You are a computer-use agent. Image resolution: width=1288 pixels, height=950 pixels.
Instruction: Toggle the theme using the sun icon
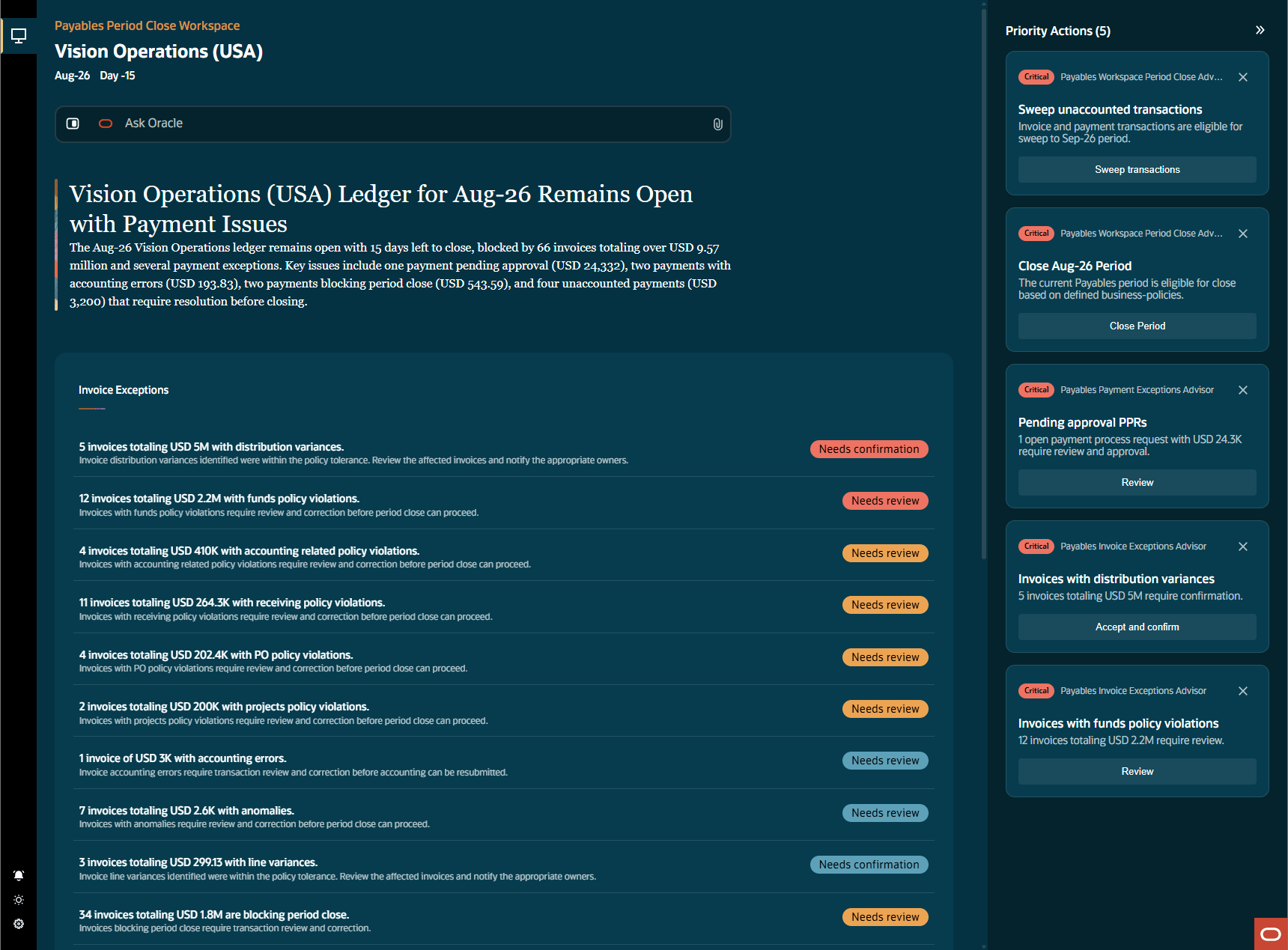click(19, 900)
